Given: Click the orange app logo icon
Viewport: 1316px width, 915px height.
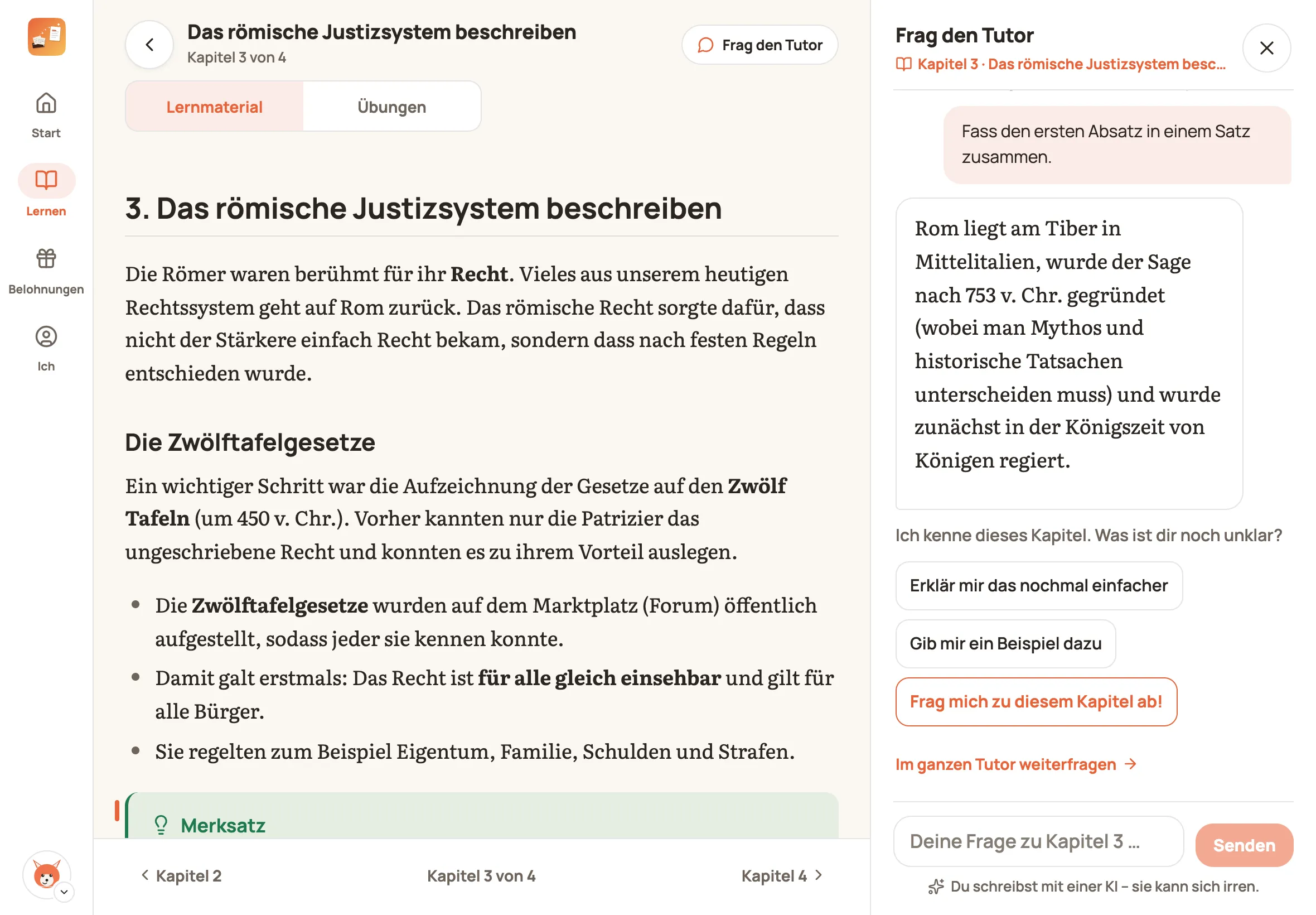Looking at the screenshot, I should point(46,37).
